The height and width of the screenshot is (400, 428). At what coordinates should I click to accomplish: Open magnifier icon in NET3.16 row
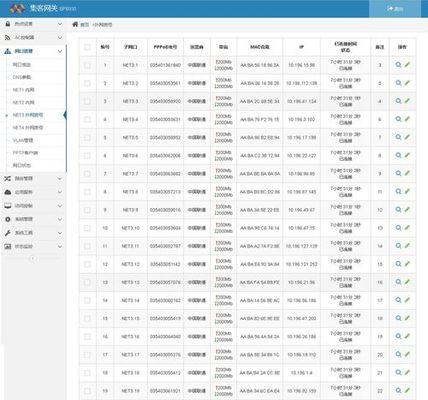point(398,336)
